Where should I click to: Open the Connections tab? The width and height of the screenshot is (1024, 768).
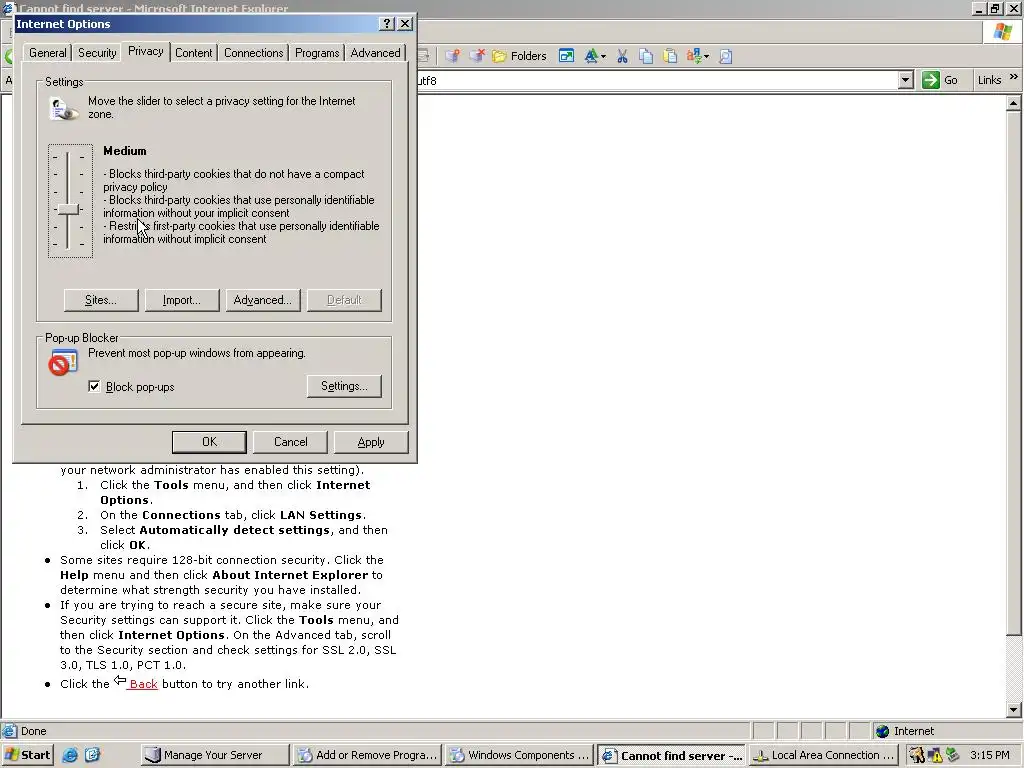[253, 53]
